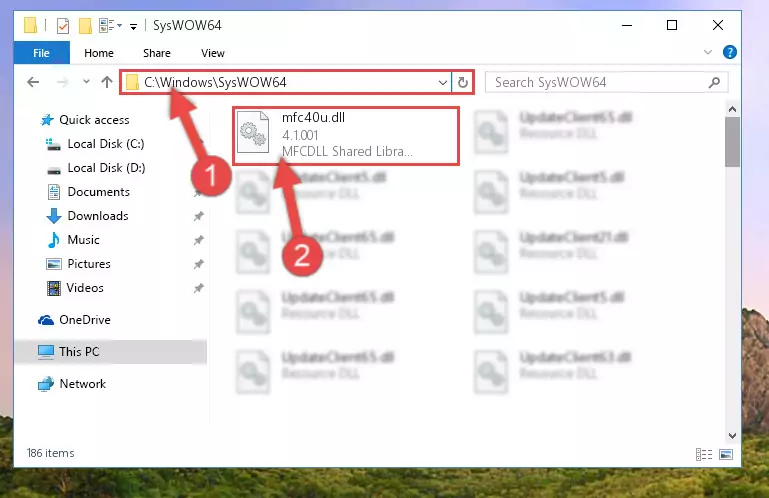
Task: Click the folder icon in the title bar
Action: (x=30, y=25)
